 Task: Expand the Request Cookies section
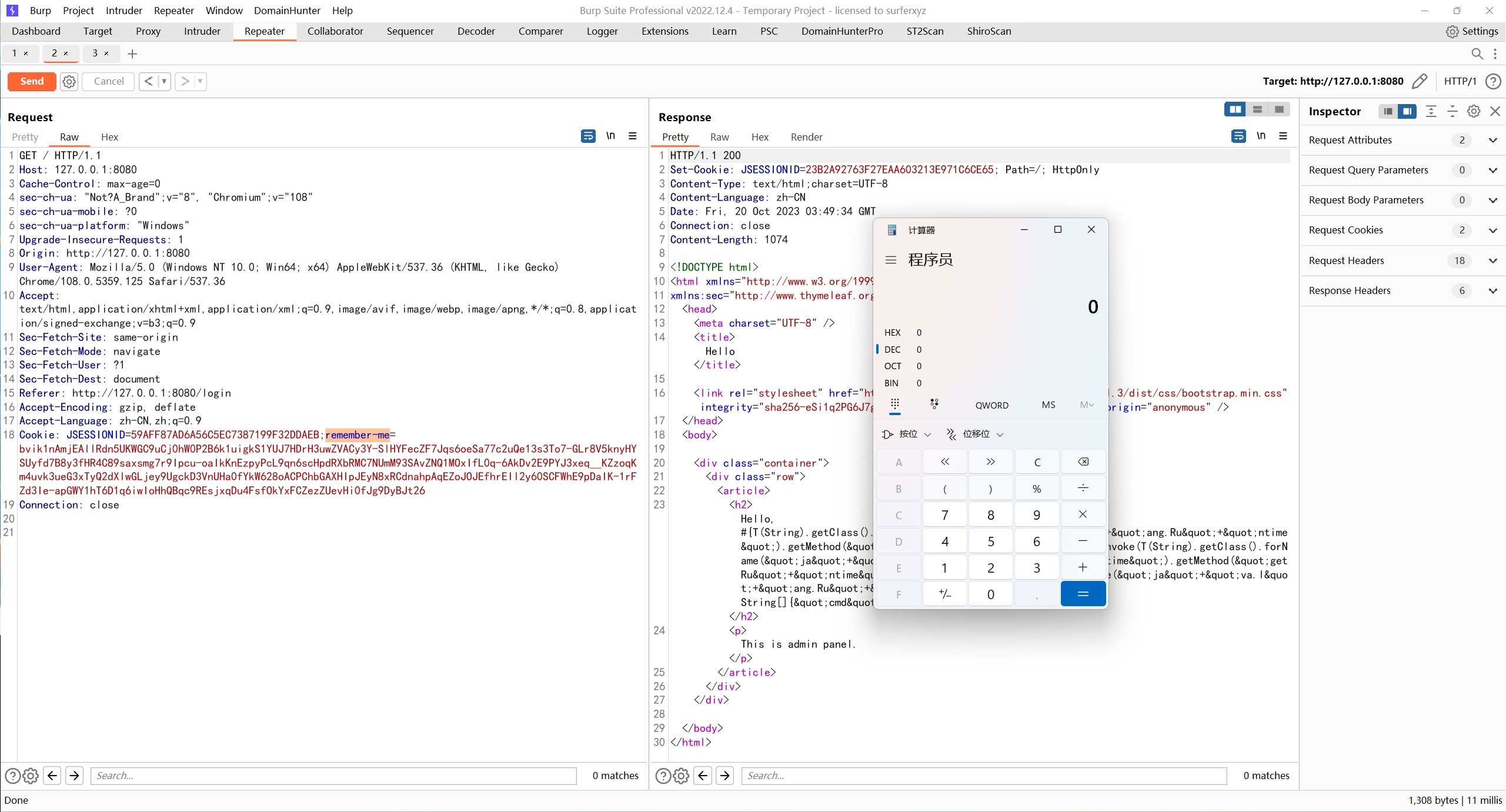pos(1492,230)
